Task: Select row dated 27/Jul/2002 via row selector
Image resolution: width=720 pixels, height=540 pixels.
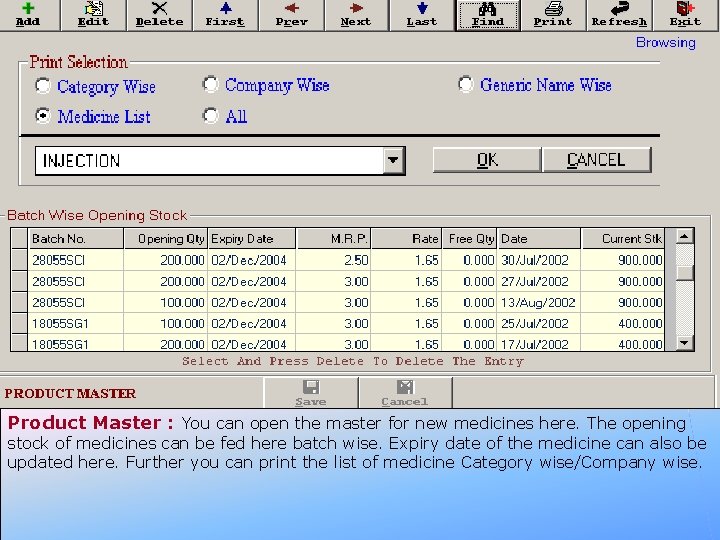Action: pos(19,281)
